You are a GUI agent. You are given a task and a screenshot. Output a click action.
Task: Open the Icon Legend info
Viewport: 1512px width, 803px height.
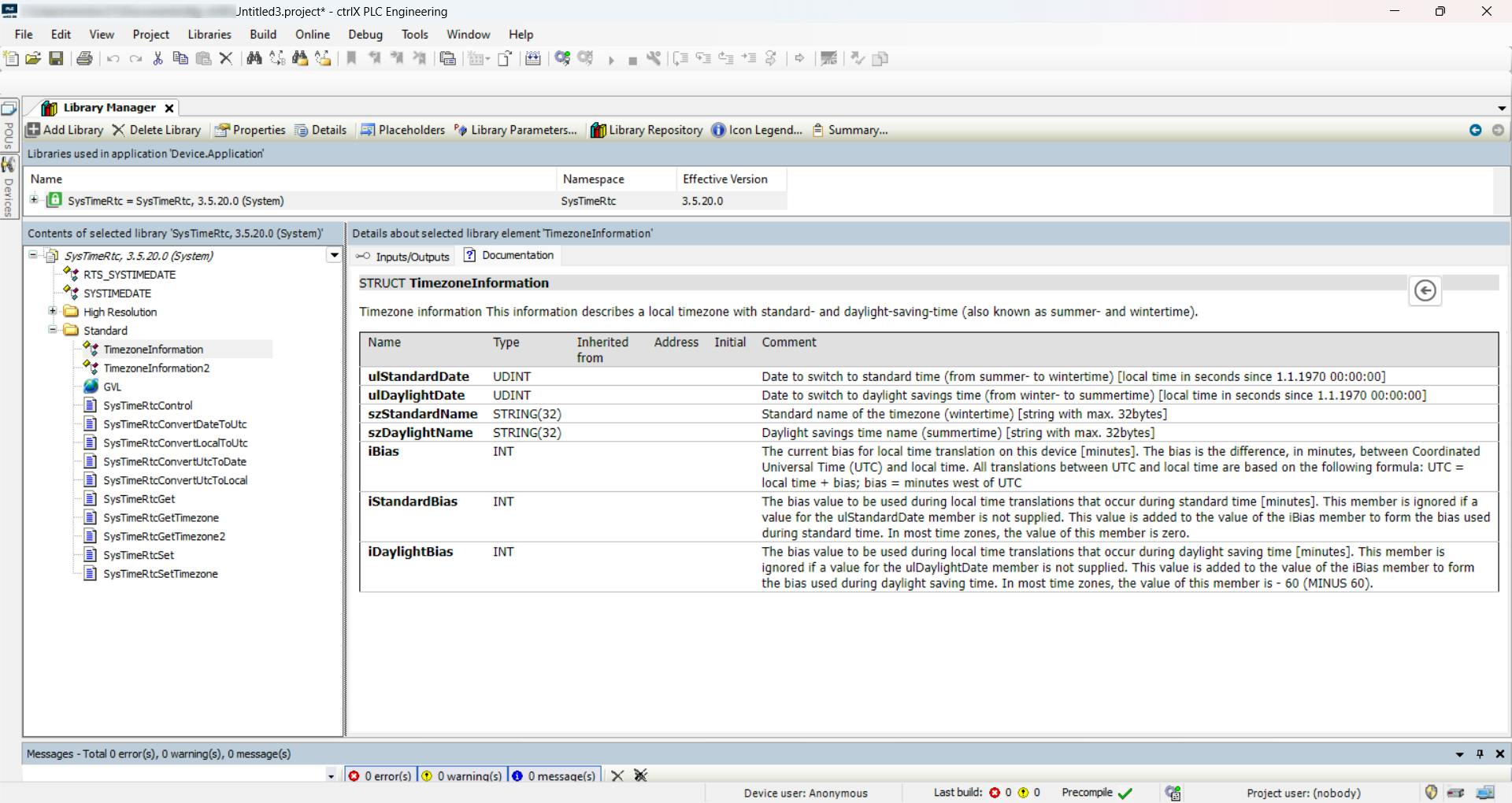[x=757, y=130]
